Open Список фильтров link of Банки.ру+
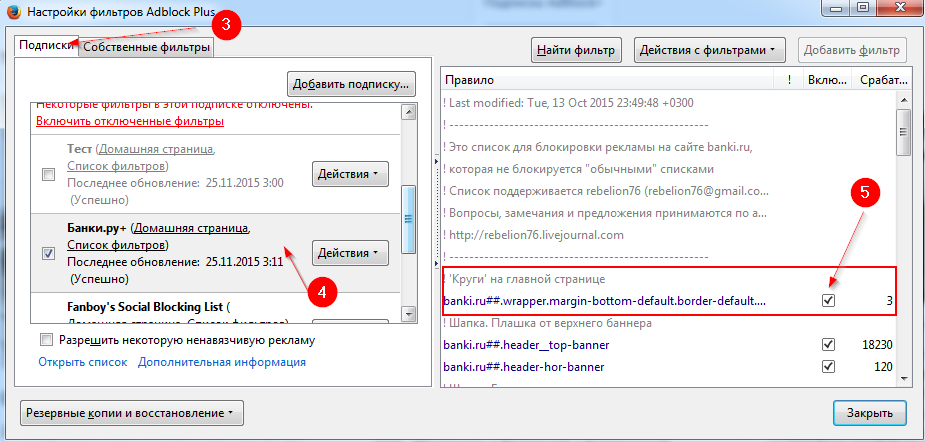This screenshot has height=442, width=925. point(117,244)
